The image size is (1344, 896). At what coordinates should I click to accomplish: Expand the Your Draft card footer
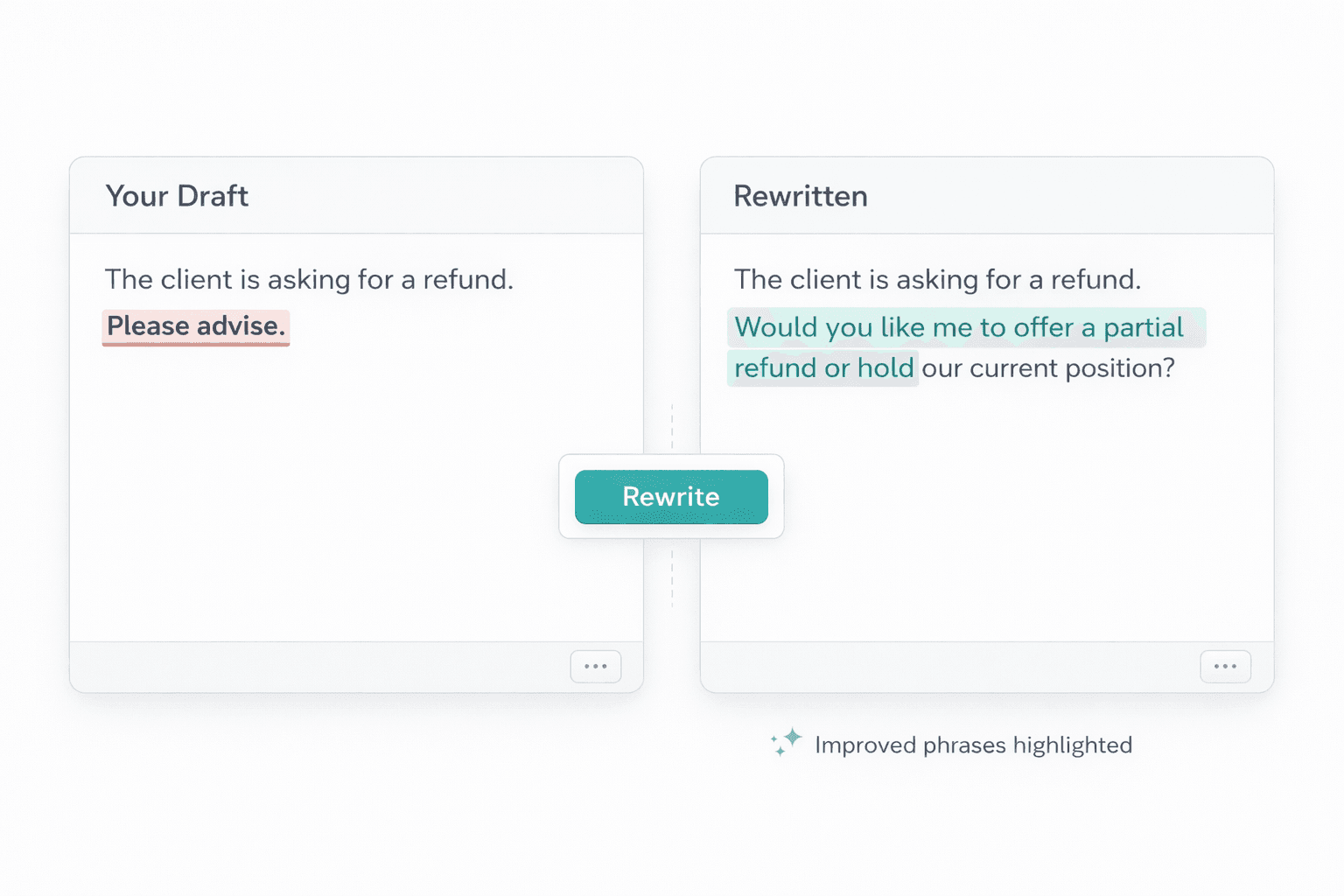(350, 667)
